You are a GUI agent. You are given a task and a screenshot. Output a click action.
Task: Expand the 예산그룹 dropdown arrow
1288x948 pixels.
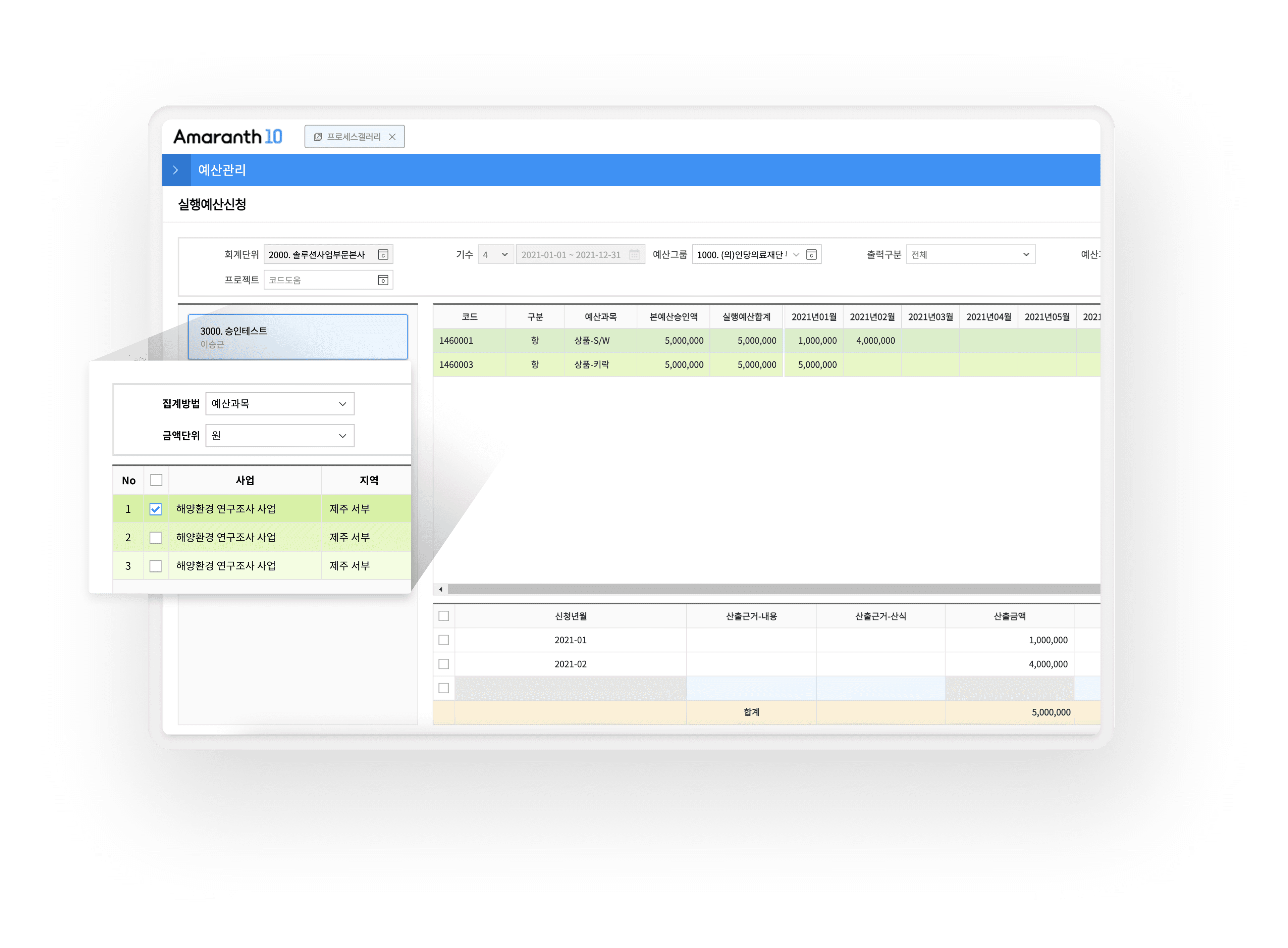pos(796,255)
